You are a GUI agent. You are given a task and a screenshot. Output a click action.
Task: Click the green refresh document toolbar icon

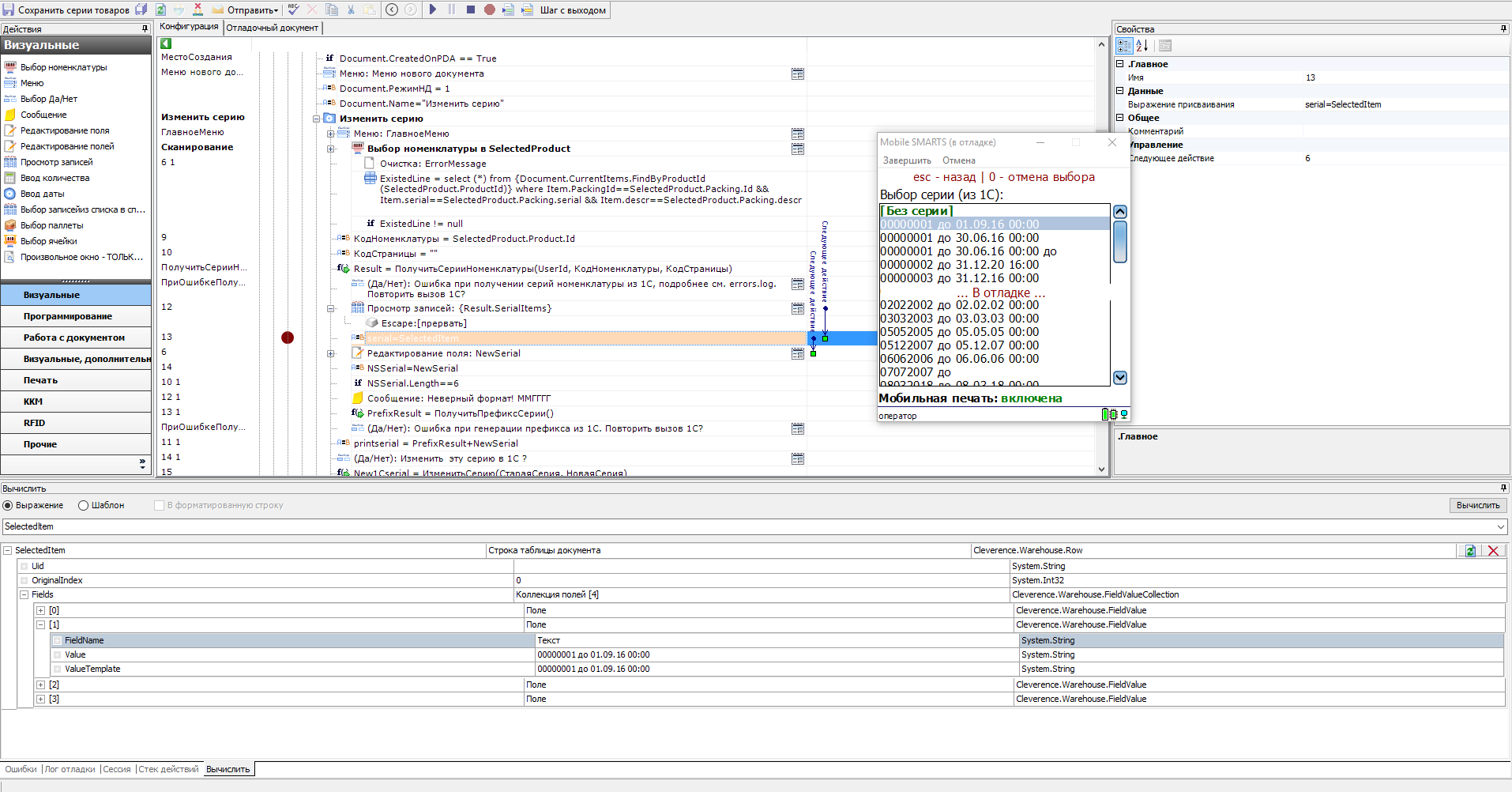coord(160,9)
